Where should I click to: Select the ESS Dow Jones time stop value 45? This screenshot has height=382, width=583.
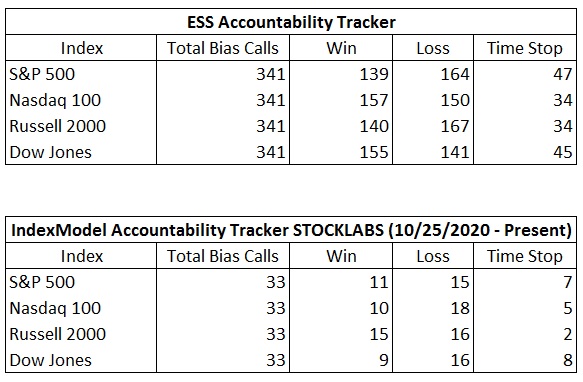coord(563,152)
